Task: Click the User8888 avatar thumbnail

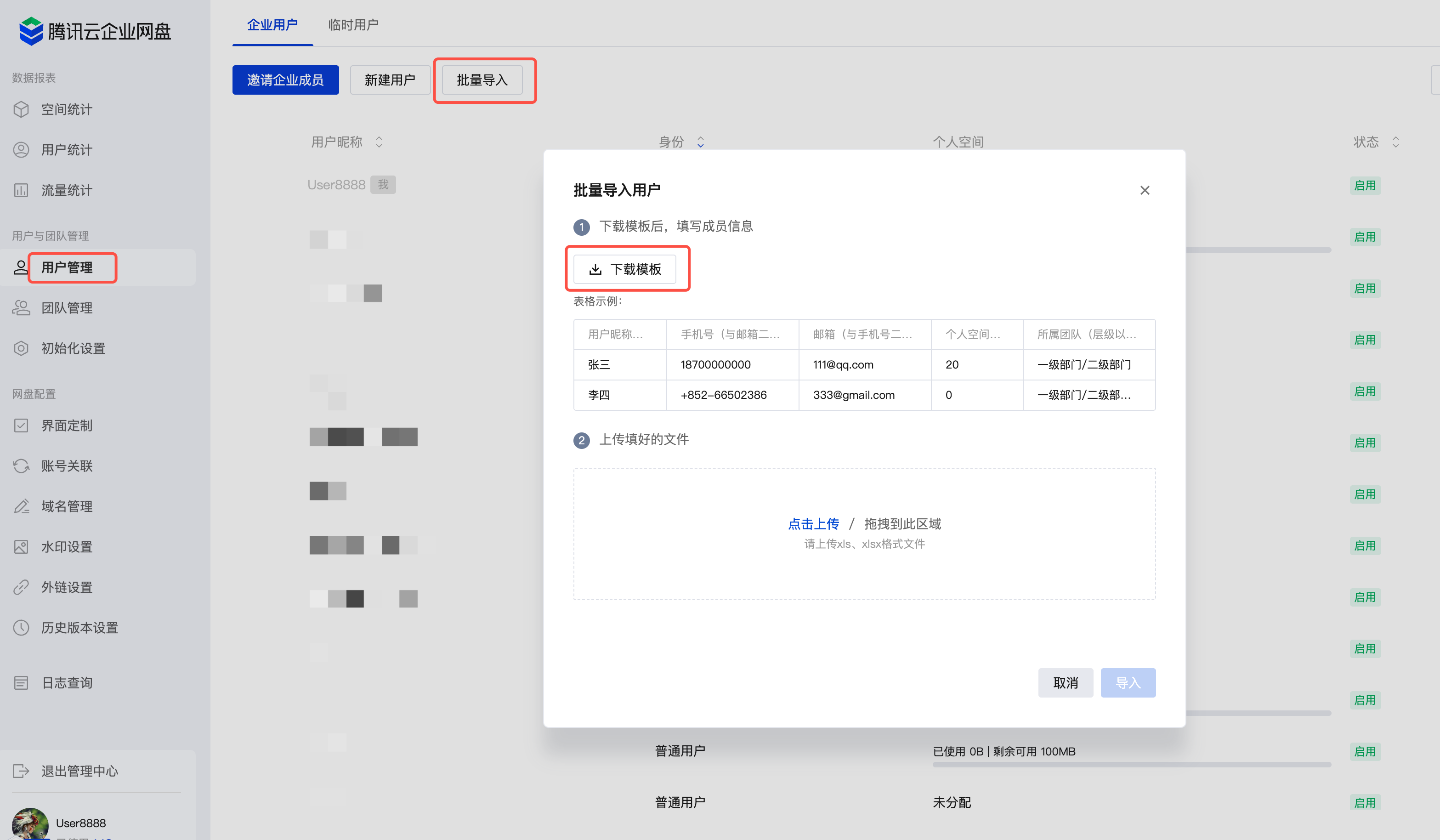Action: [30, 823]
